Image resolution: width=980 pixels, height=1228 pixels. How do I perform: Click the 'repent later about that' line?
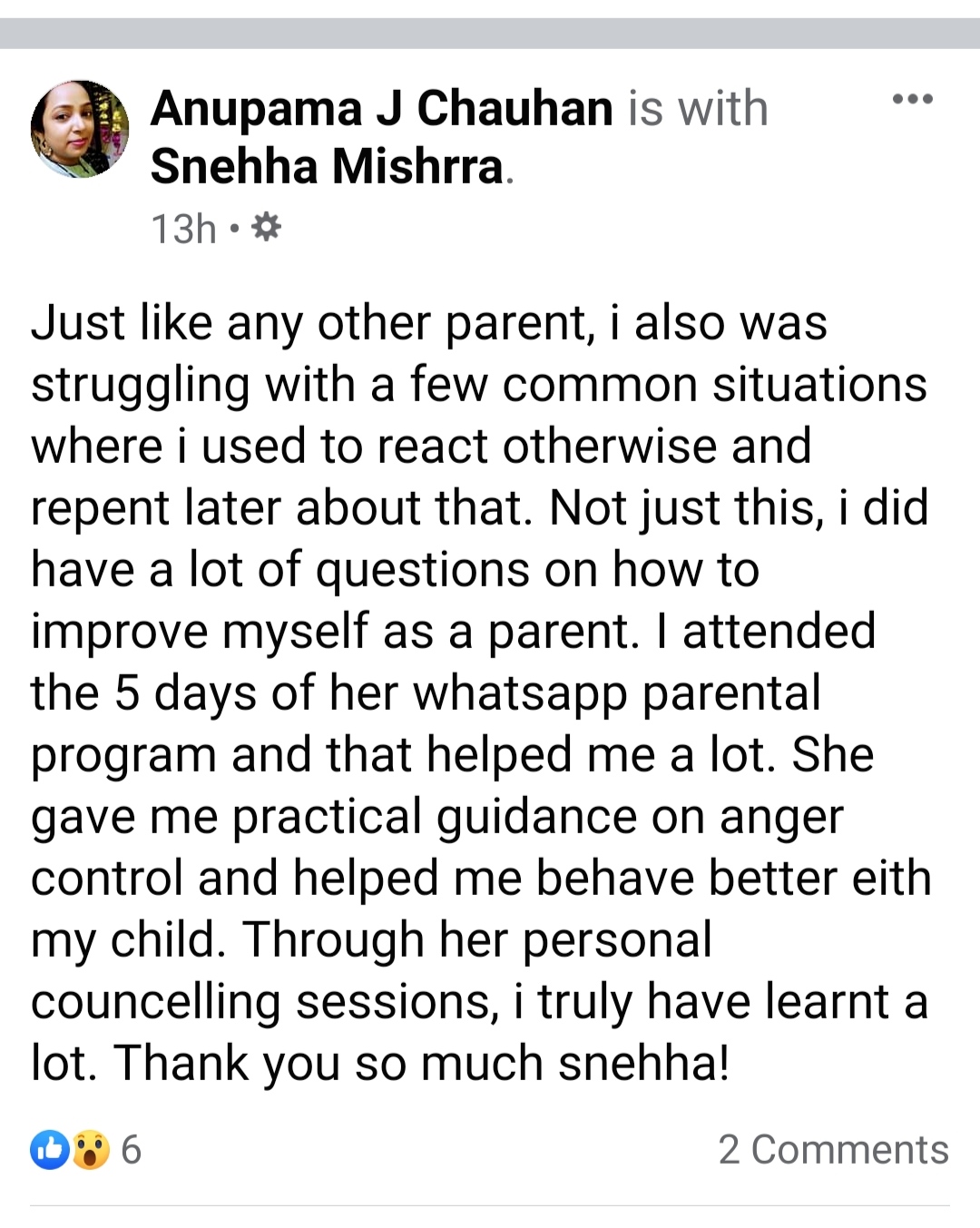tap(281, 508)
